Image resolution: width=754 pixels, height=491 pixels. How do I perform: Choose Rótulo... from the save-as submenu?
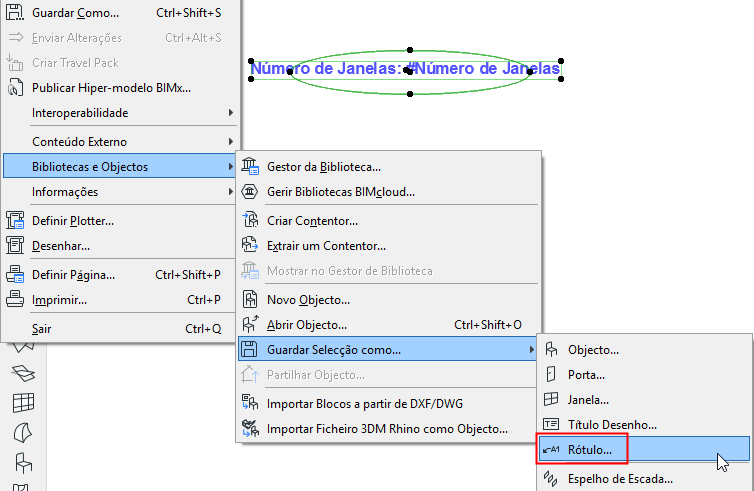[590, 450]
